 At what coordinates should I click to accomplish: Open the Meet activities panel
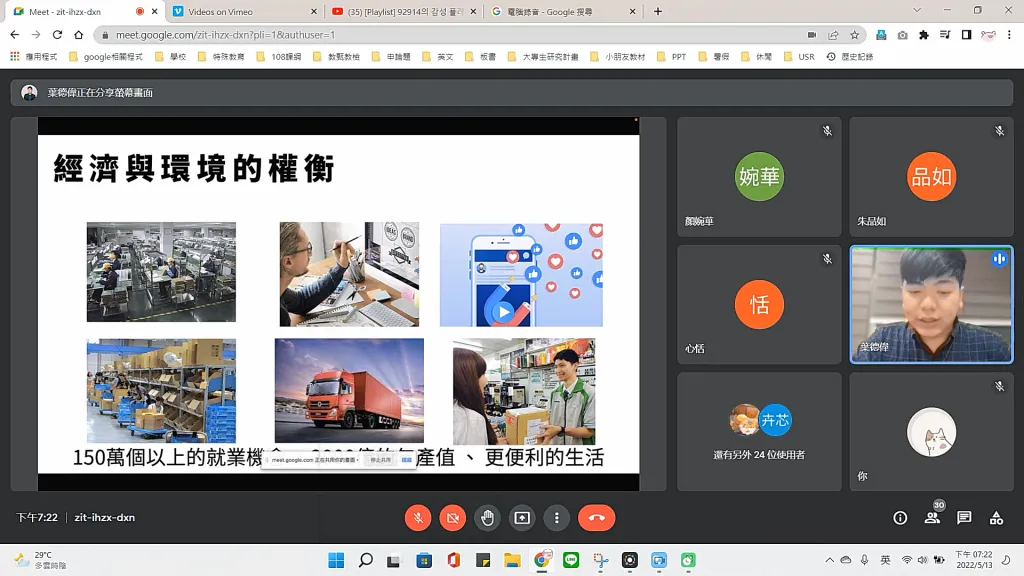[996, 517]
